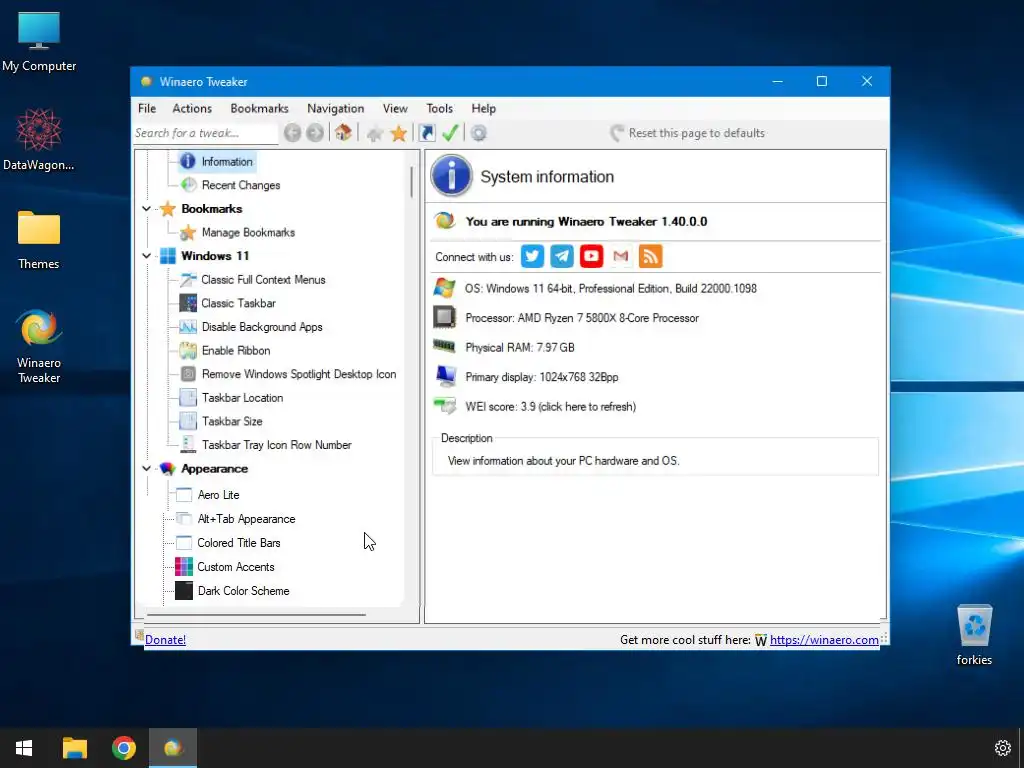Collapse the Bookmarks tree section
The width and height of the screenshot is (1024, 768).
point(146,209)
